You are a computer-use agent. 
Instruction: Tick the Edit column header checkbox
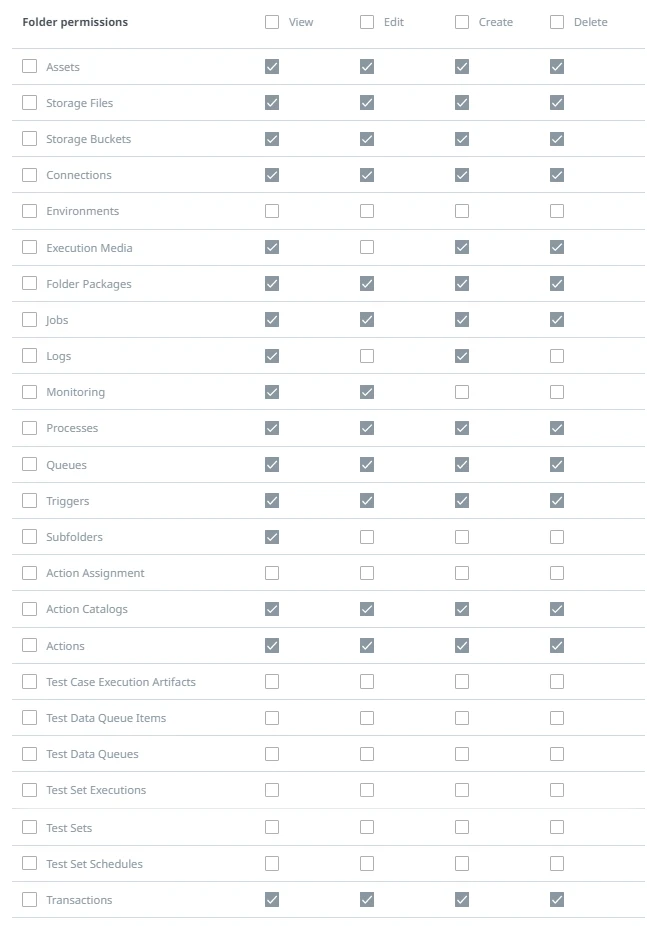(x=367, y=22)
